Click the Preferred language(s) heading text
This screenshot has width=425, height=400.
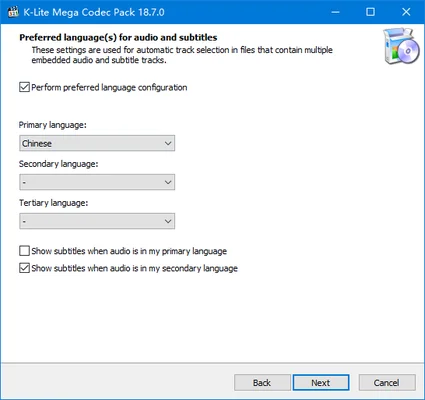[118, 37]
